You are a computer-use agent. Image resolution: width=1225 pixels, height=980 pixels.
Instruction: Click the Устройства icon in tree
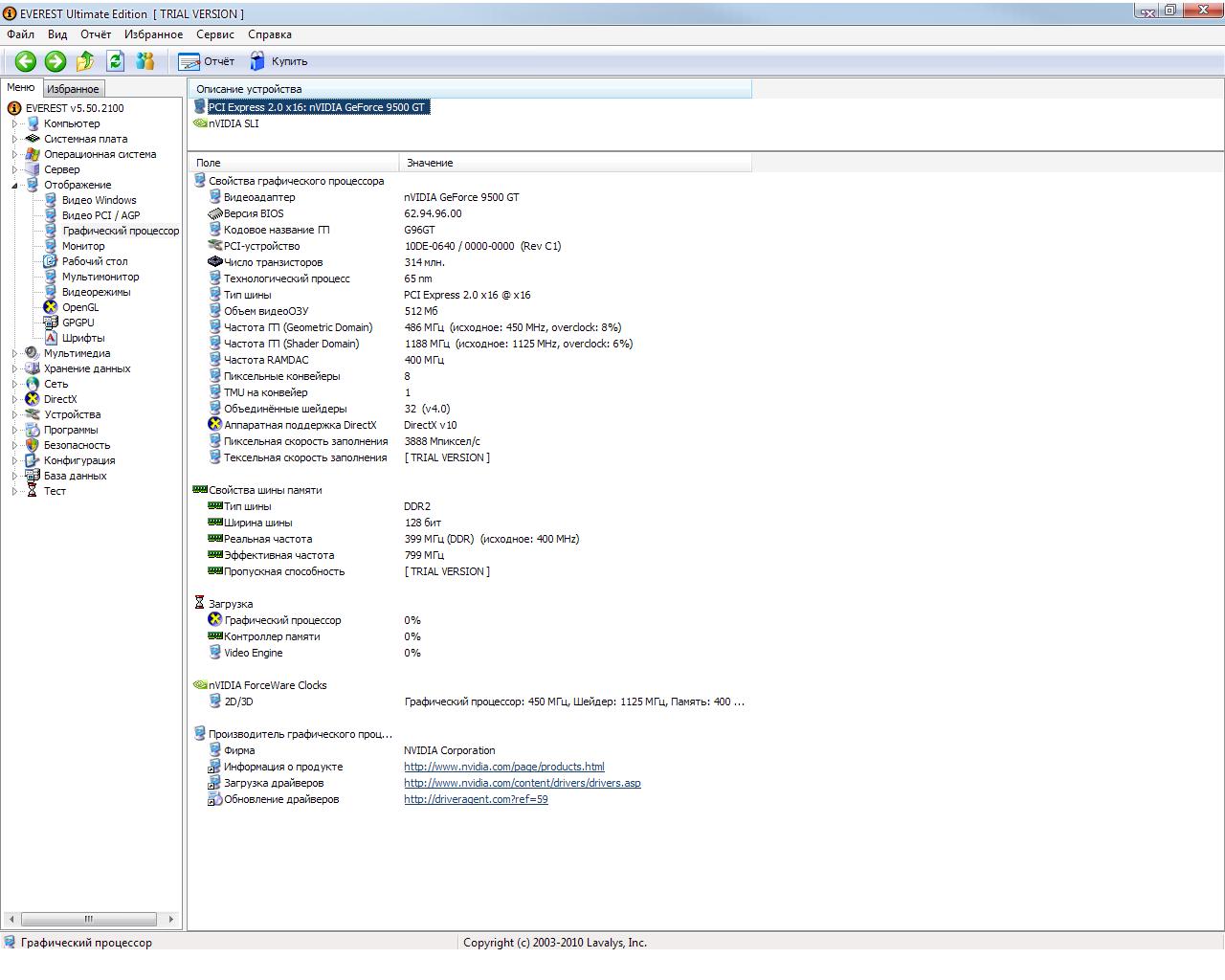pyautogui.click(x=33, y=414)
